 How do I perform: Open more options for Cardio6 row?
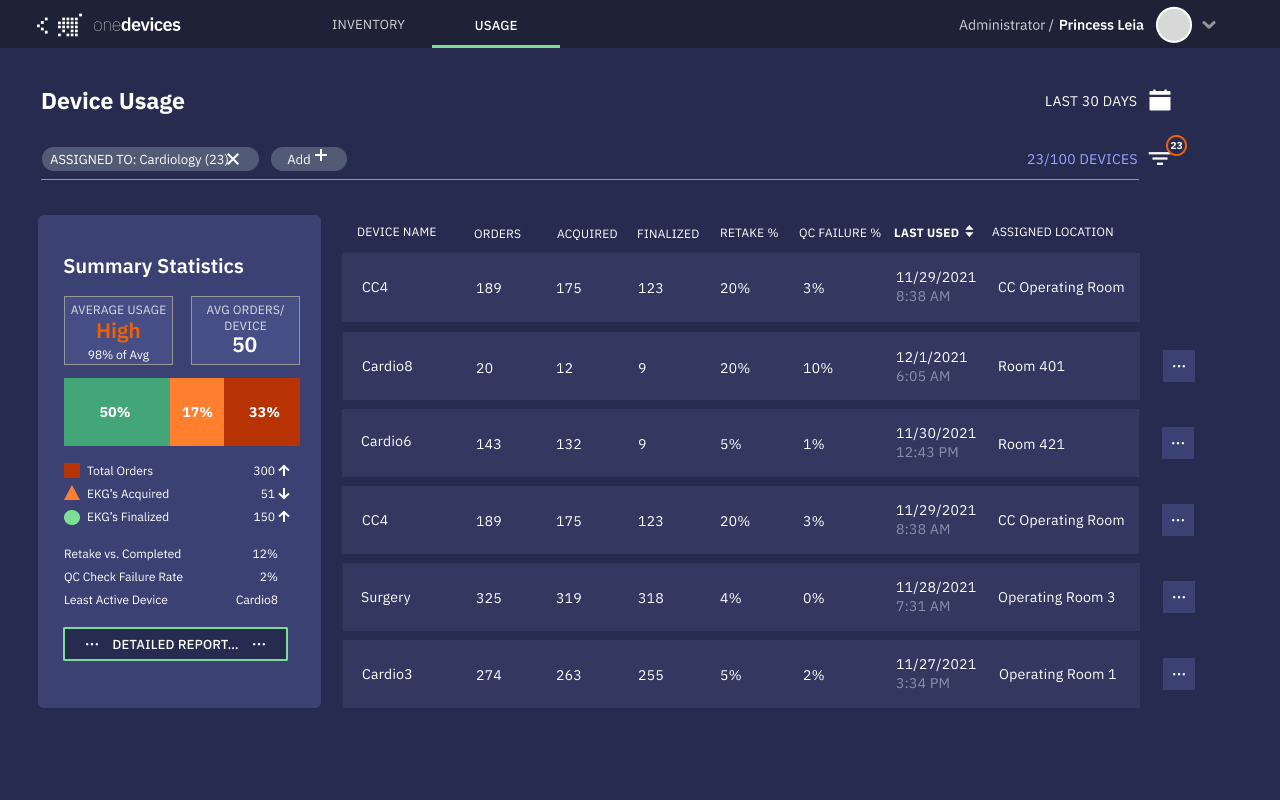click(1177, 443)
